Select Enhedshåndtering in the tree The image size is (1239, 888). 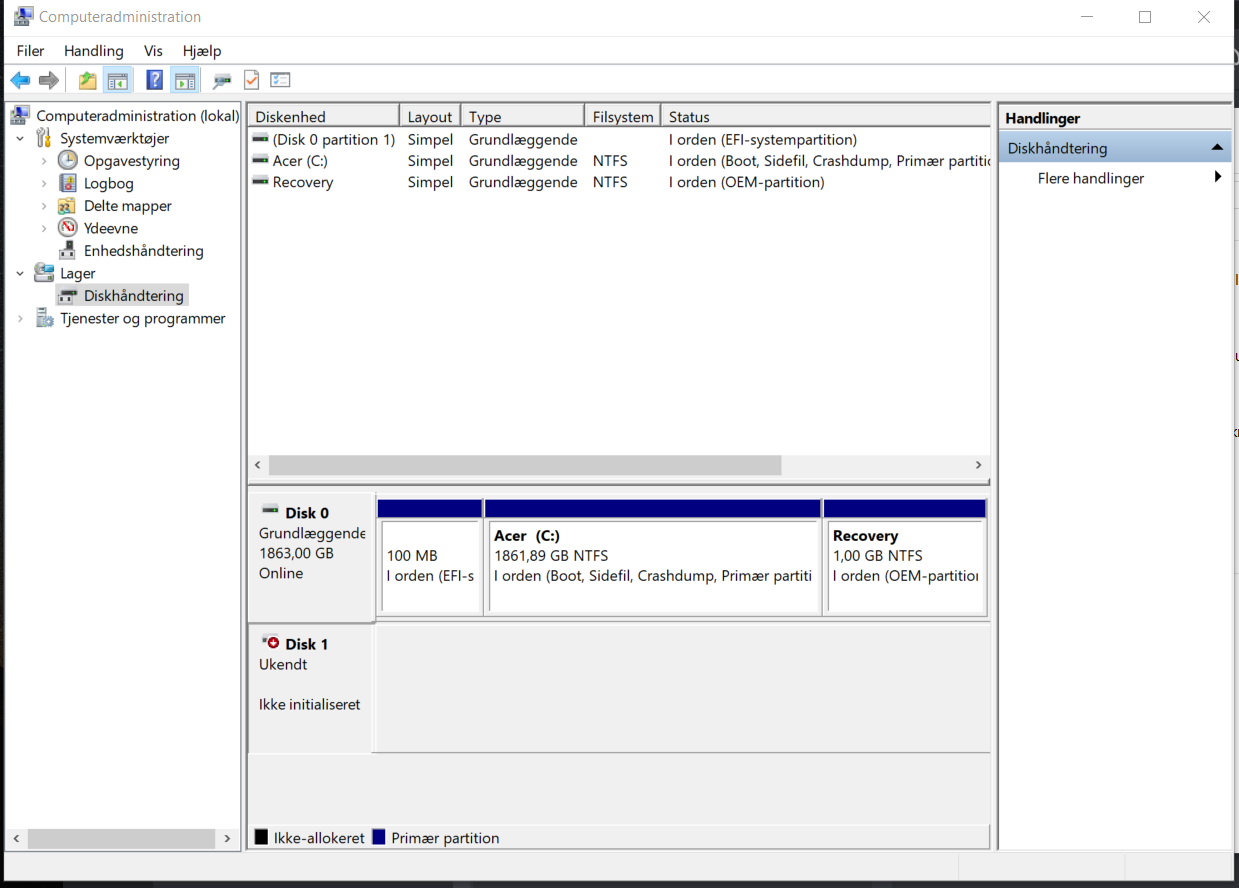pos(144,251)
